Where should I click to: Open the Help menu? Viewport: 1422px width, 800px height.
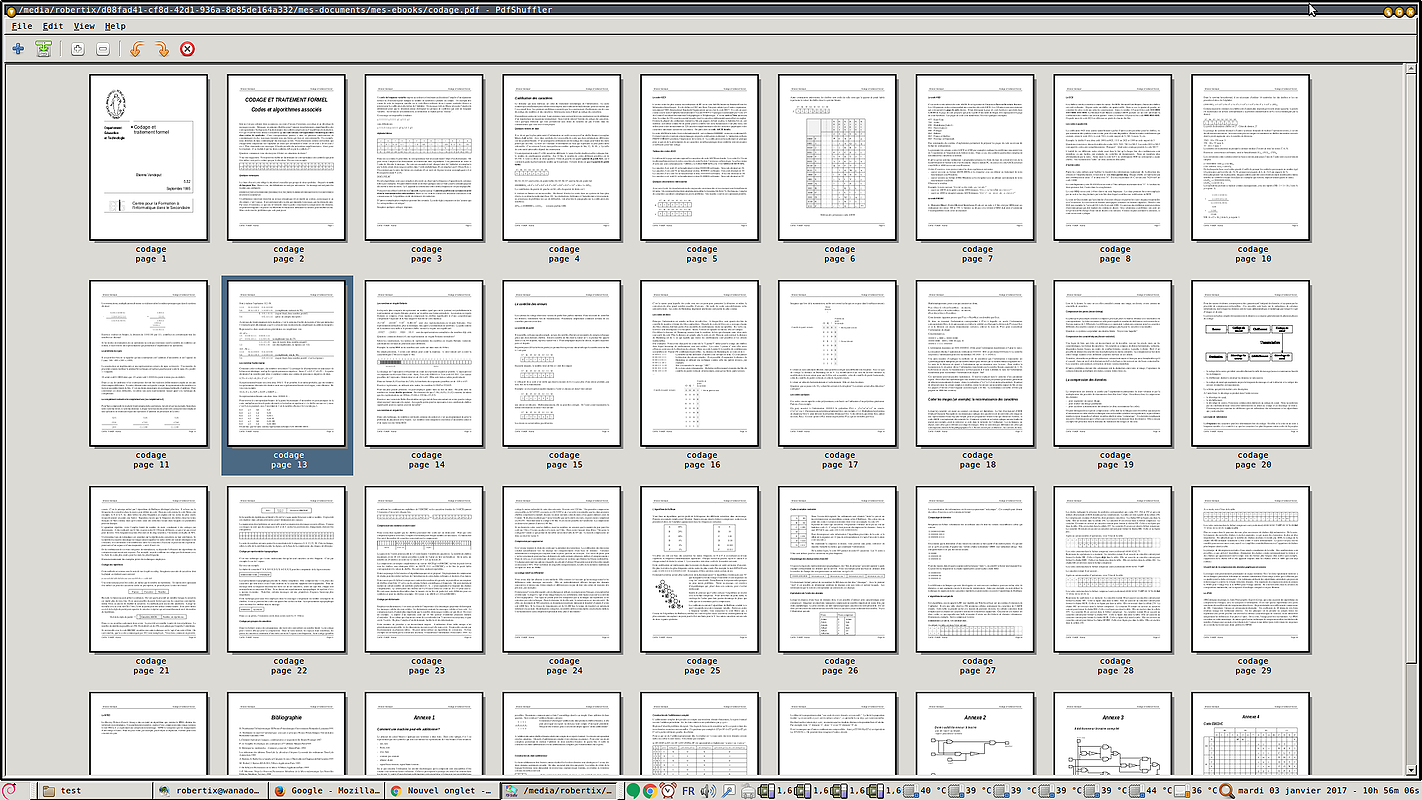115,26
